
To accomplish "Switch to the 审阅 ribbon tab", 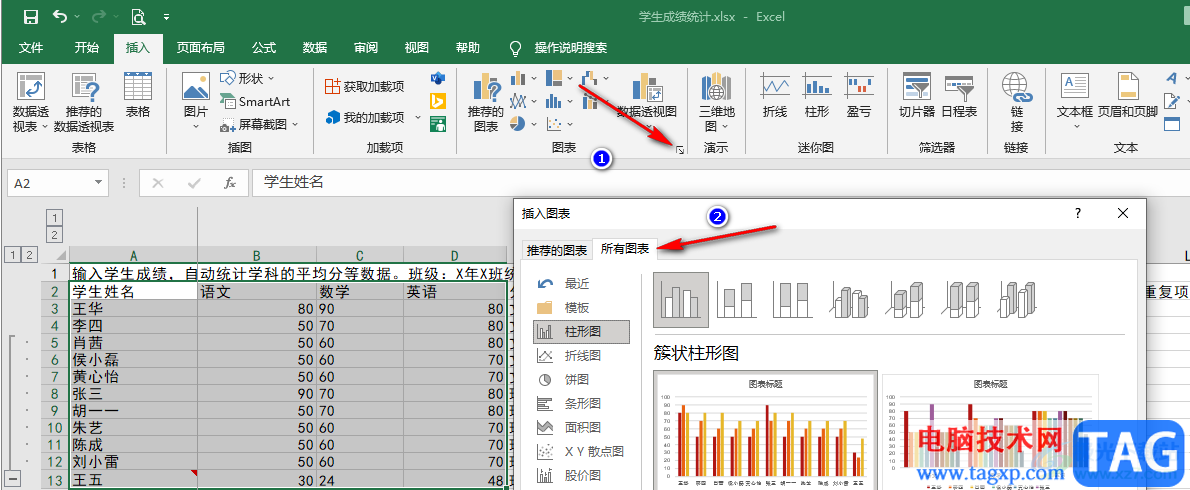I will click(x=365, y=48).
